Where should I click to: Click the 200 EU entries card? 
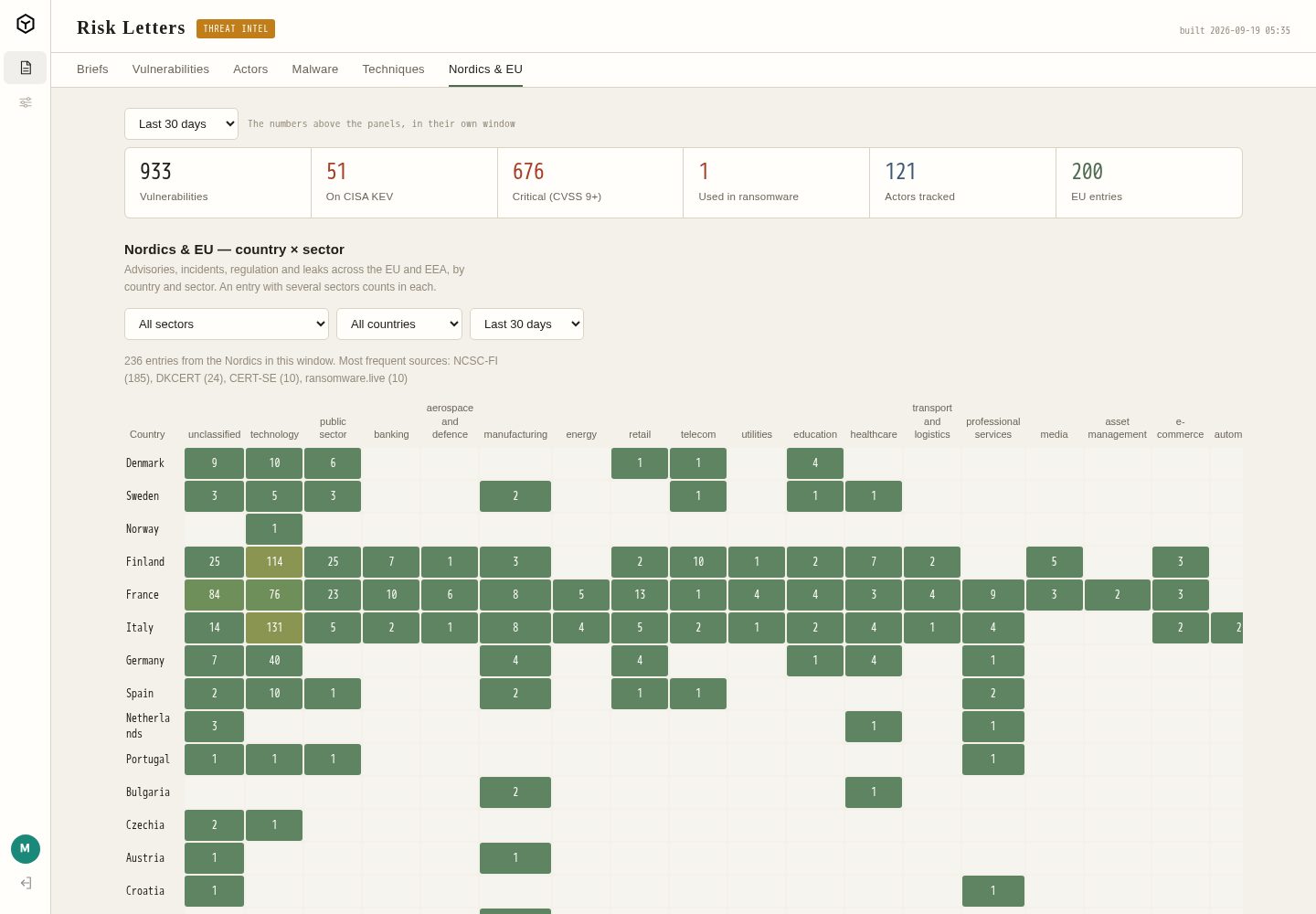point(1149,183)
